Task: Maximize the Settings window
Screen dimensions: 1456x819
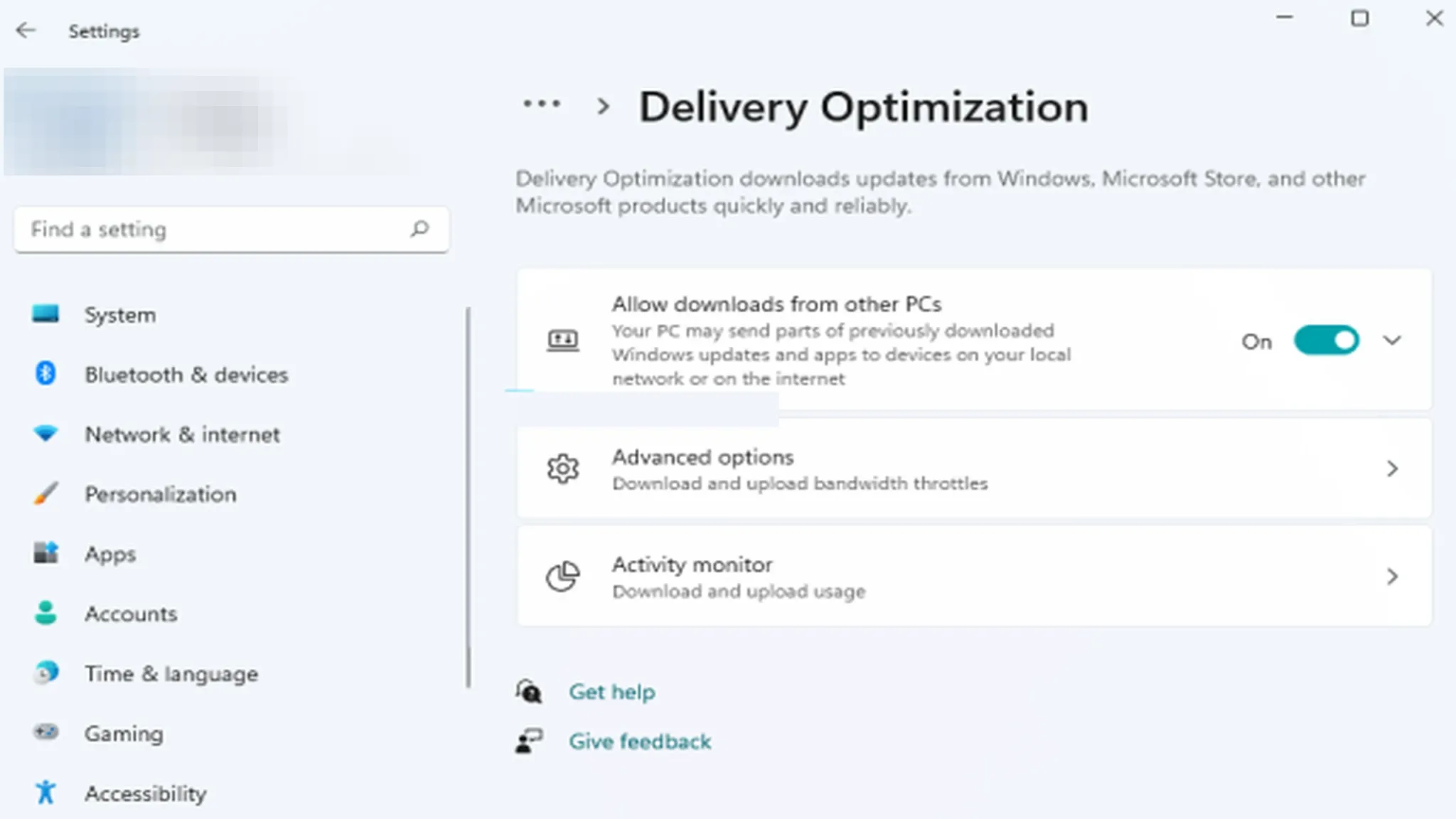Action: tap(1359, 18)
